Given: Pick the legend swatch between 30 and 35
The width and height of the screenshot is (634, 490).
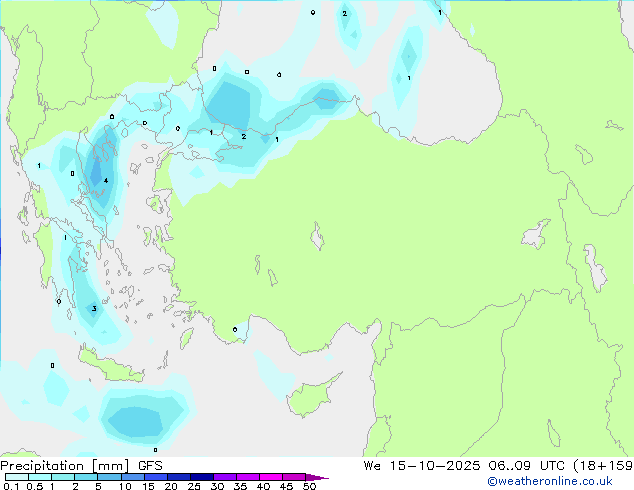Looking at the screenshot, I should click(225, 477).
